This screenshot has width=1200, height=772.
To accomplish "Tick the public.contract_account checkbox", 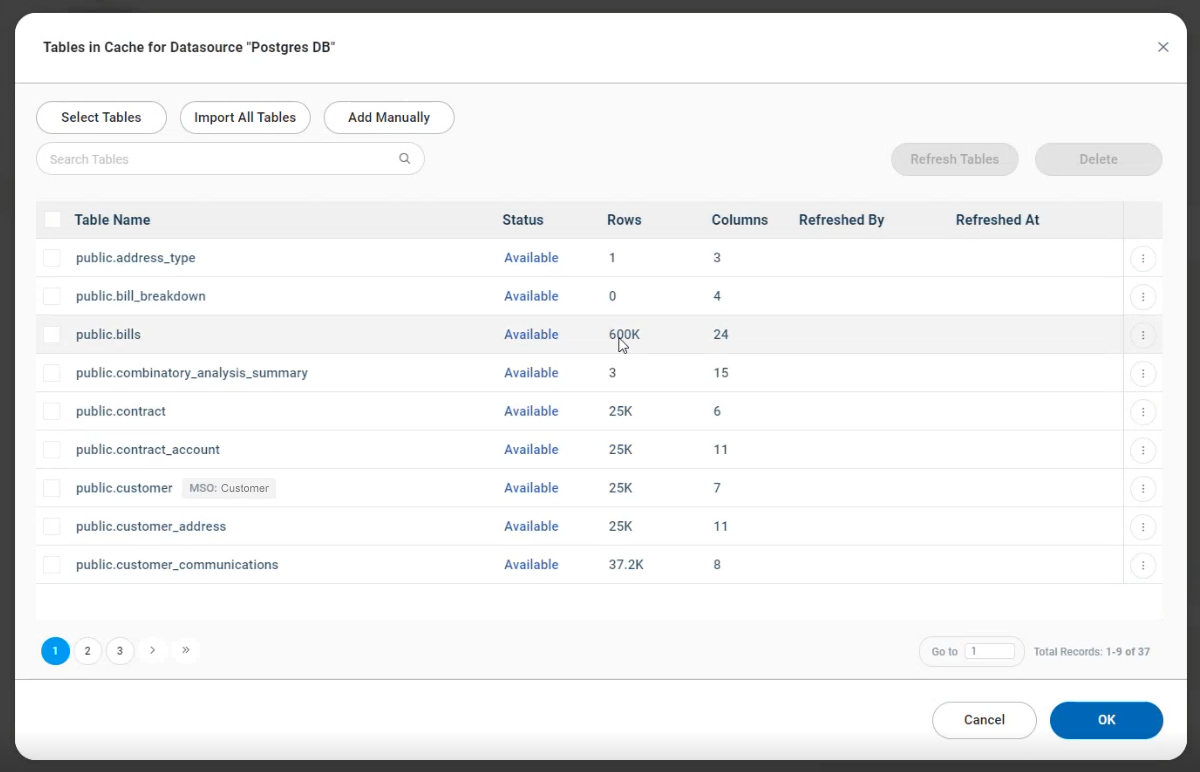I will (x=52, y=450).
